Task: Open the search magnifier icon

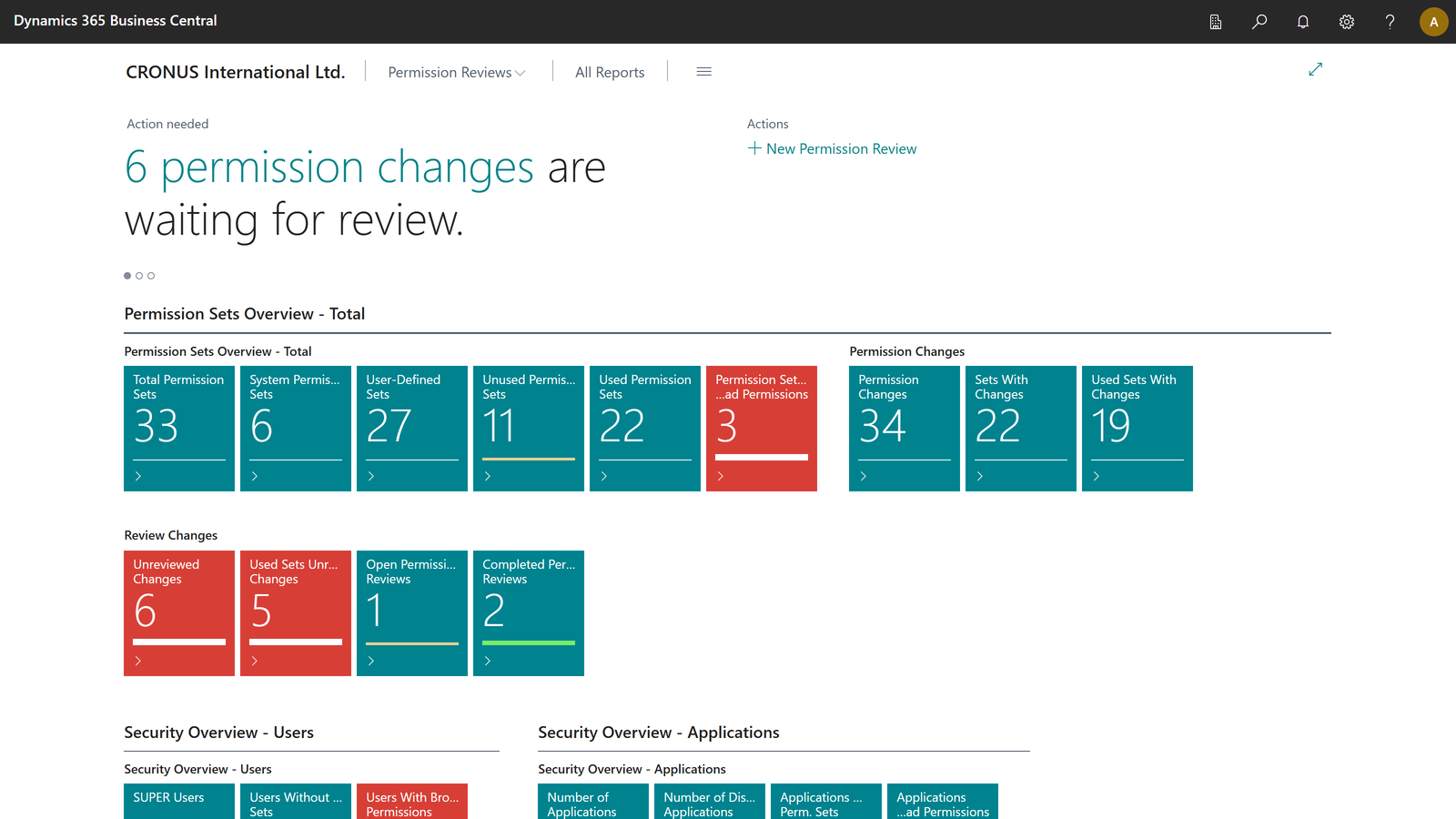Action: pos(1259,22)
